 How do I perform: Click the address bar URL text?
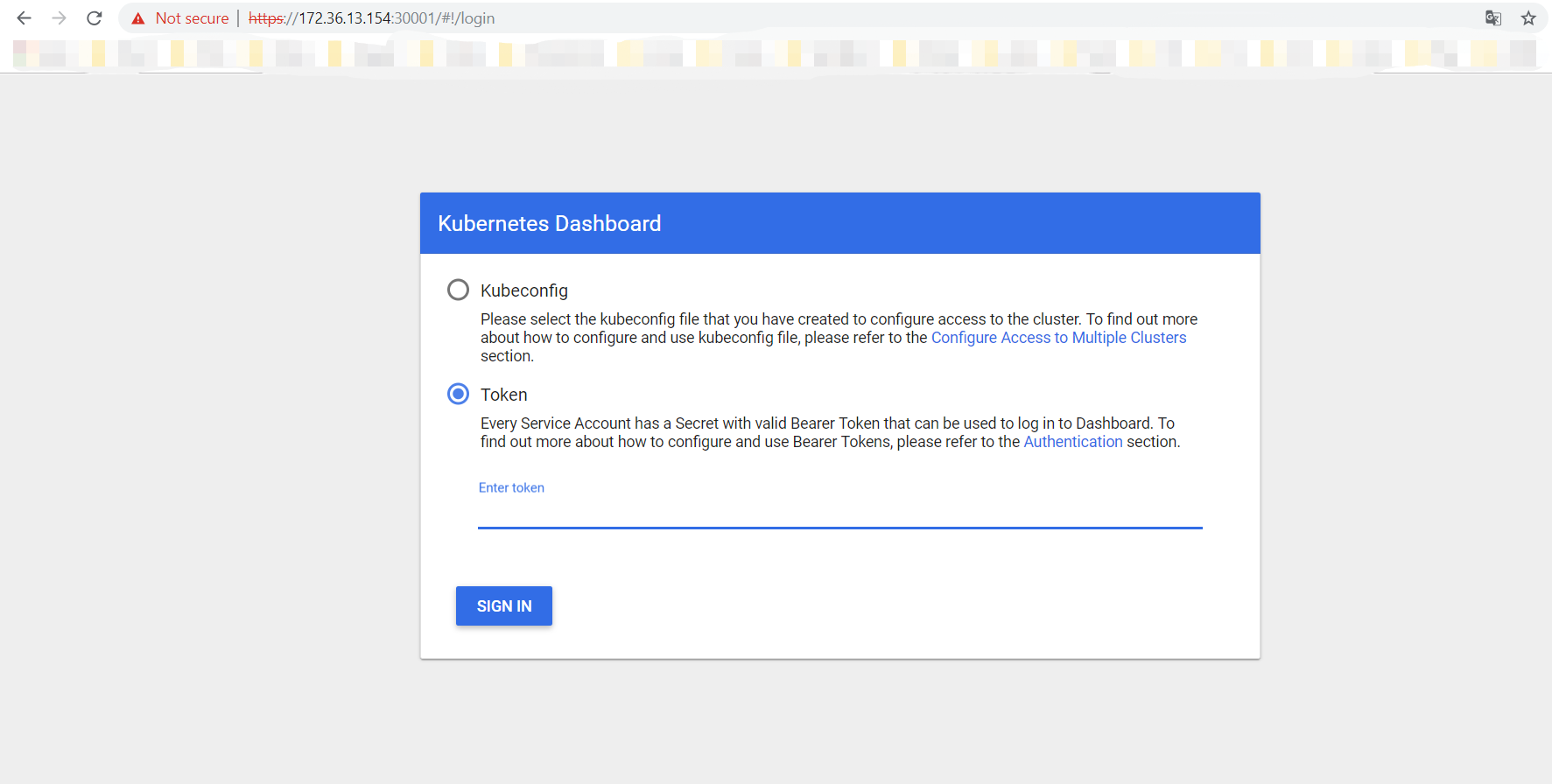(371, 18)
